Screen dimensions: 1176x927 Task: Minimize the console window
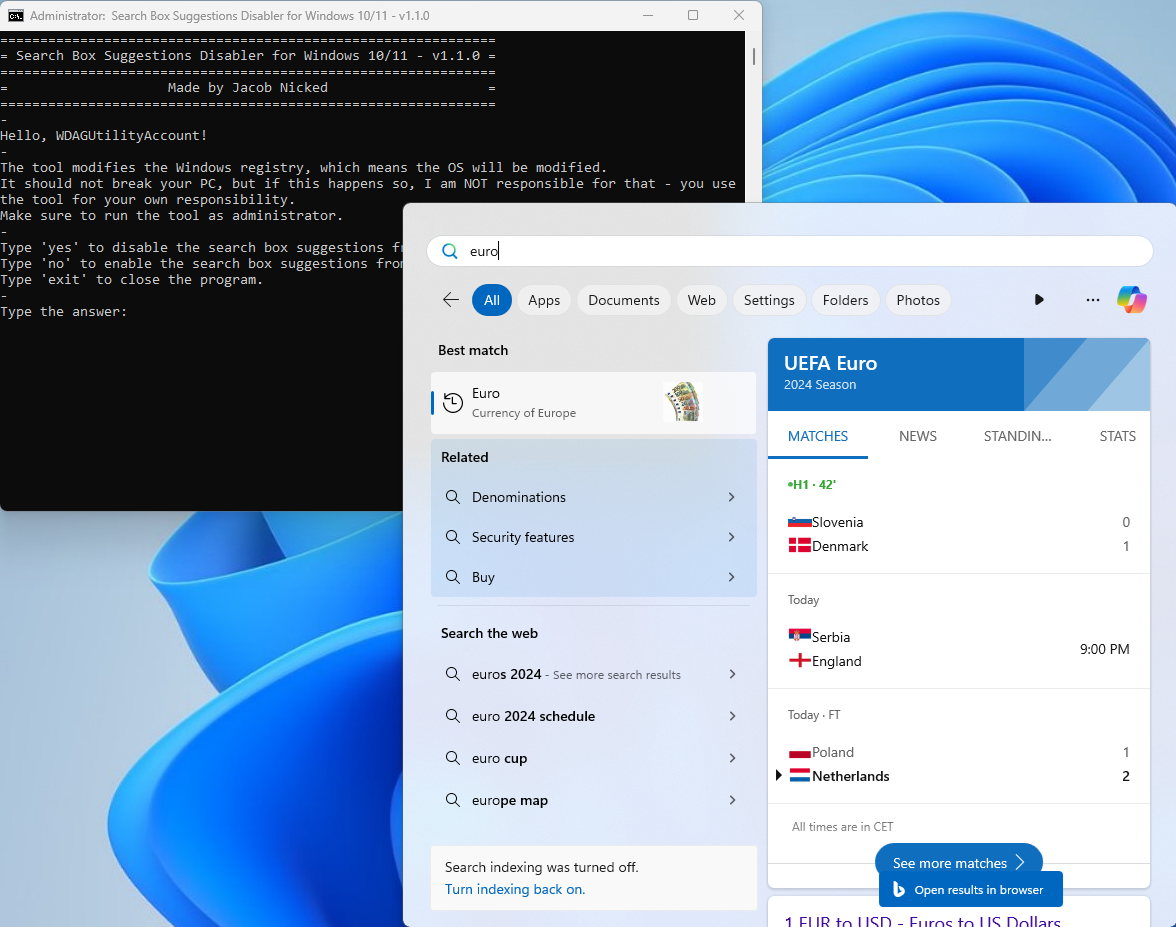point(648,15)
